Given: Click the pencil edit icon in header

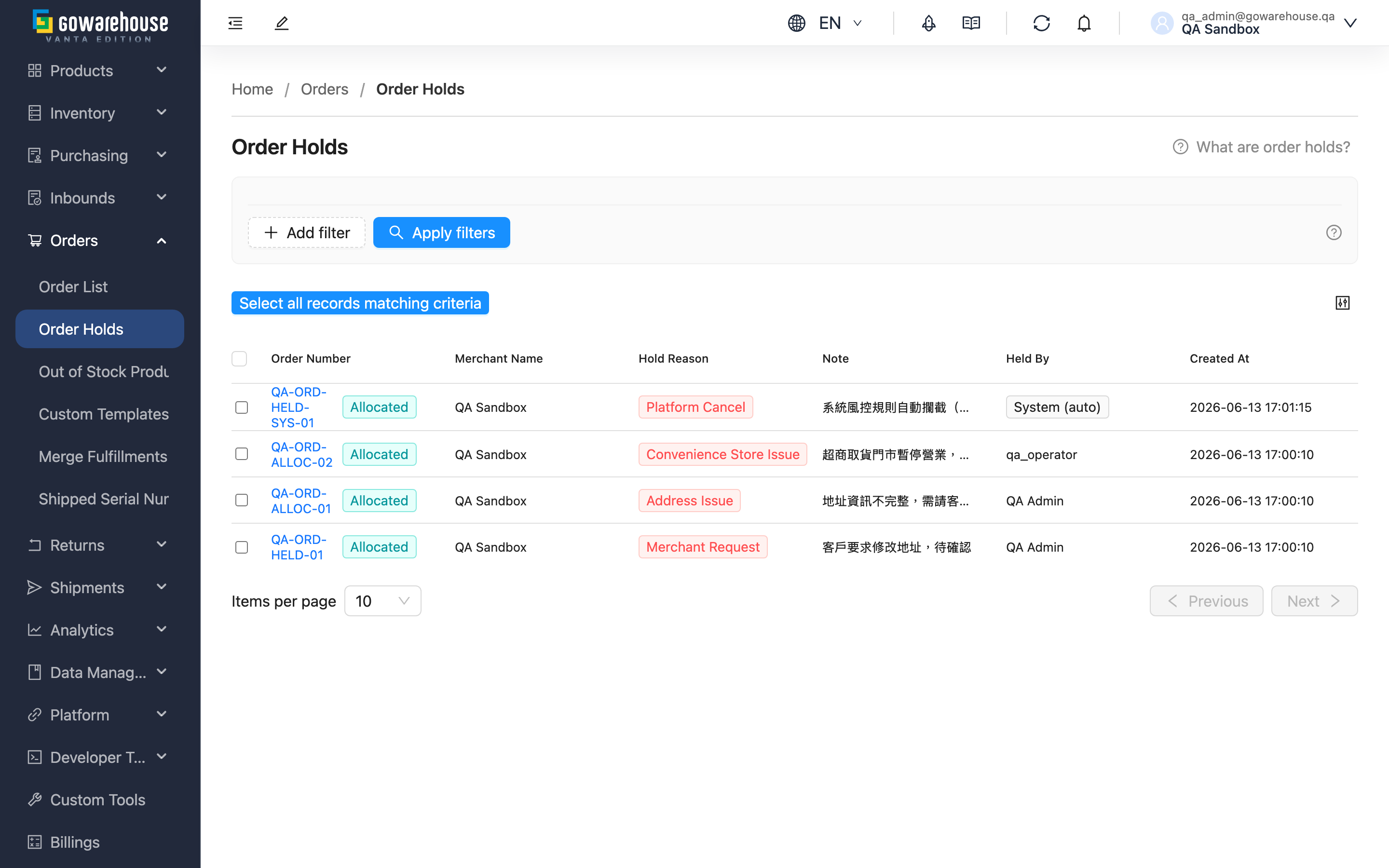Looking at the screenshot, I should 281,23.
